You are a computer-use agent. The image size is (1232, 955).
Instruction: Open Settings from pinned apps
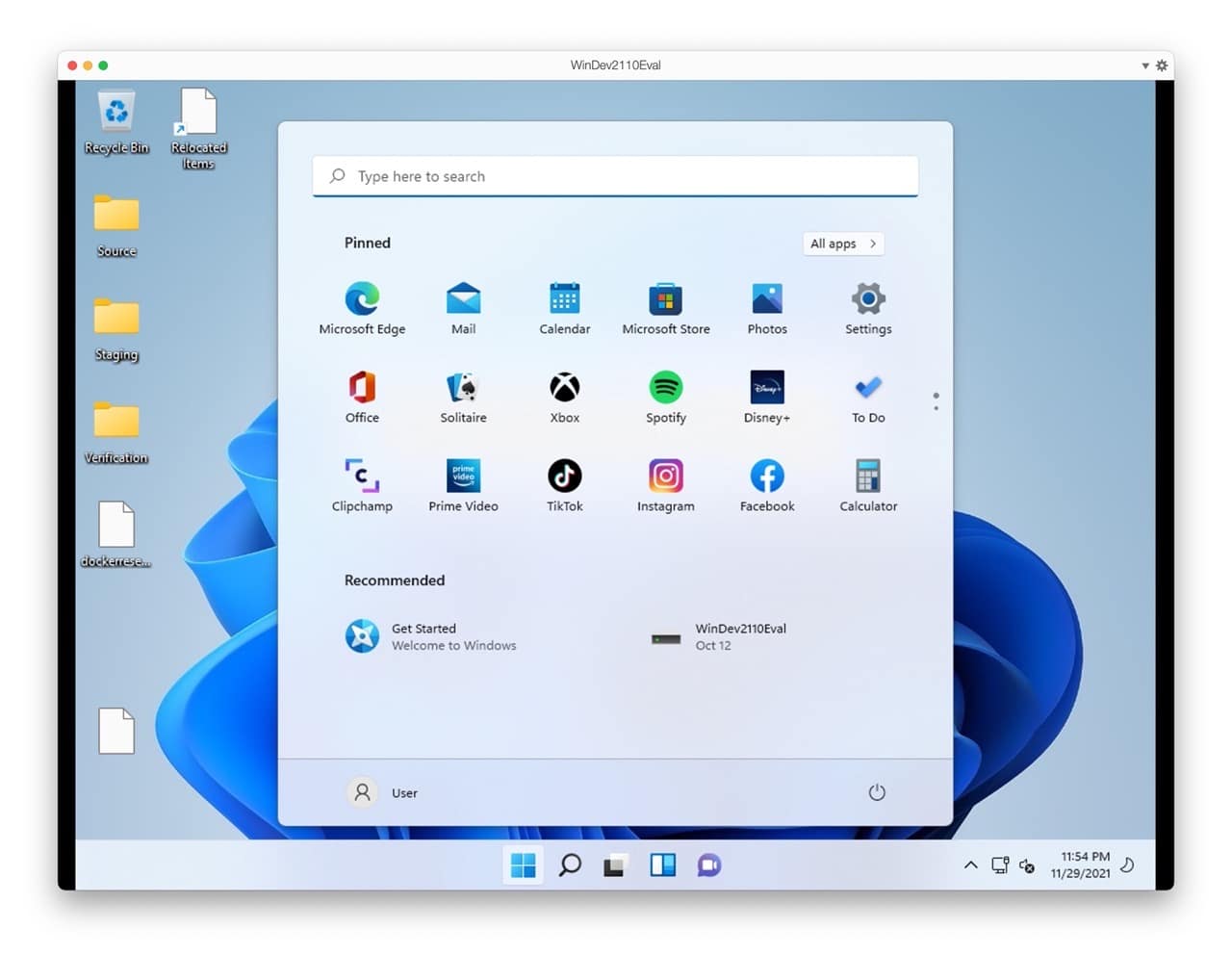point(868,308)
